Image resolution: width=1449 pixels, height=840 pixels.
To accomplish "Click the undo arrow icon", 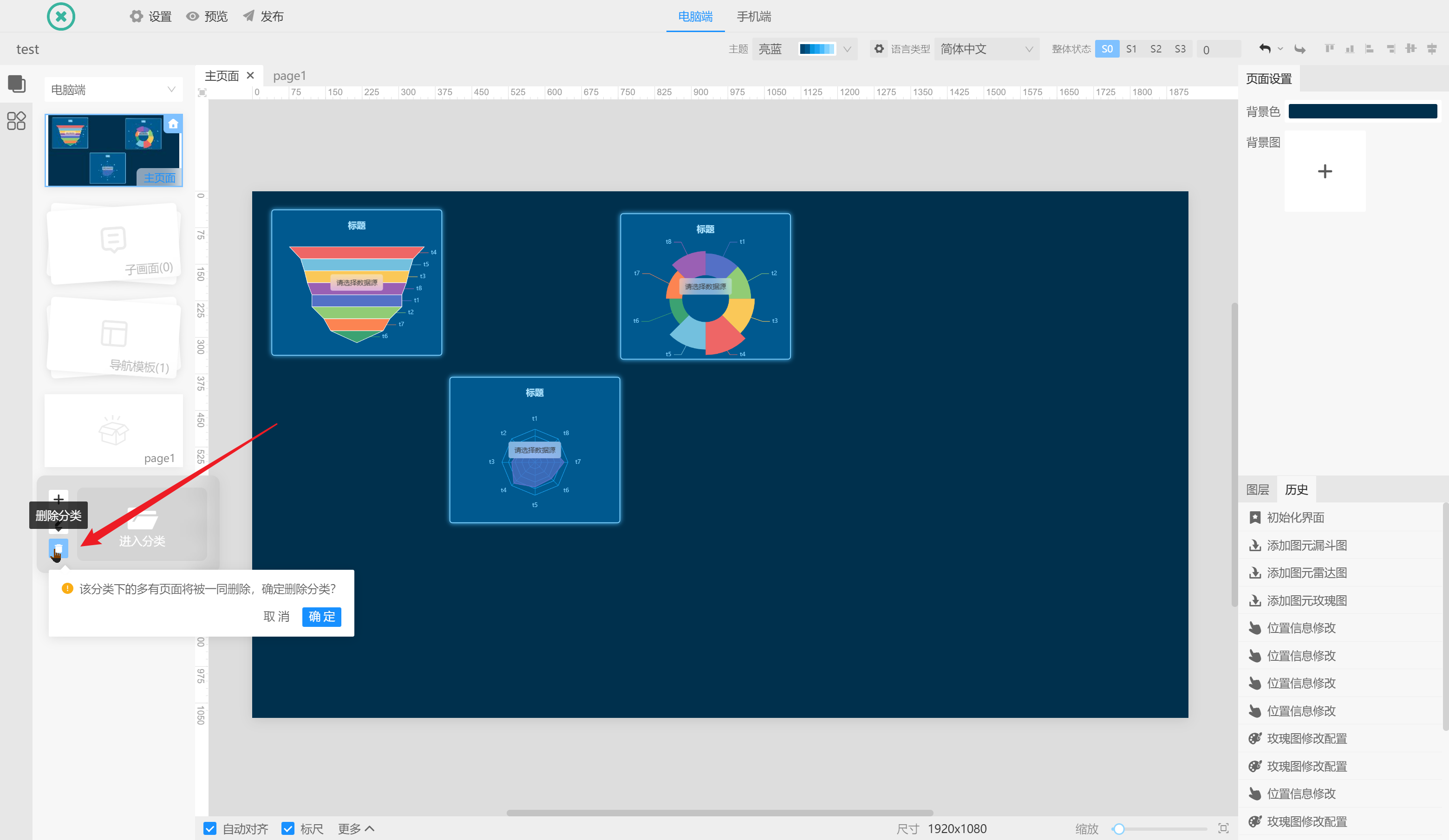I will 1265,49.
